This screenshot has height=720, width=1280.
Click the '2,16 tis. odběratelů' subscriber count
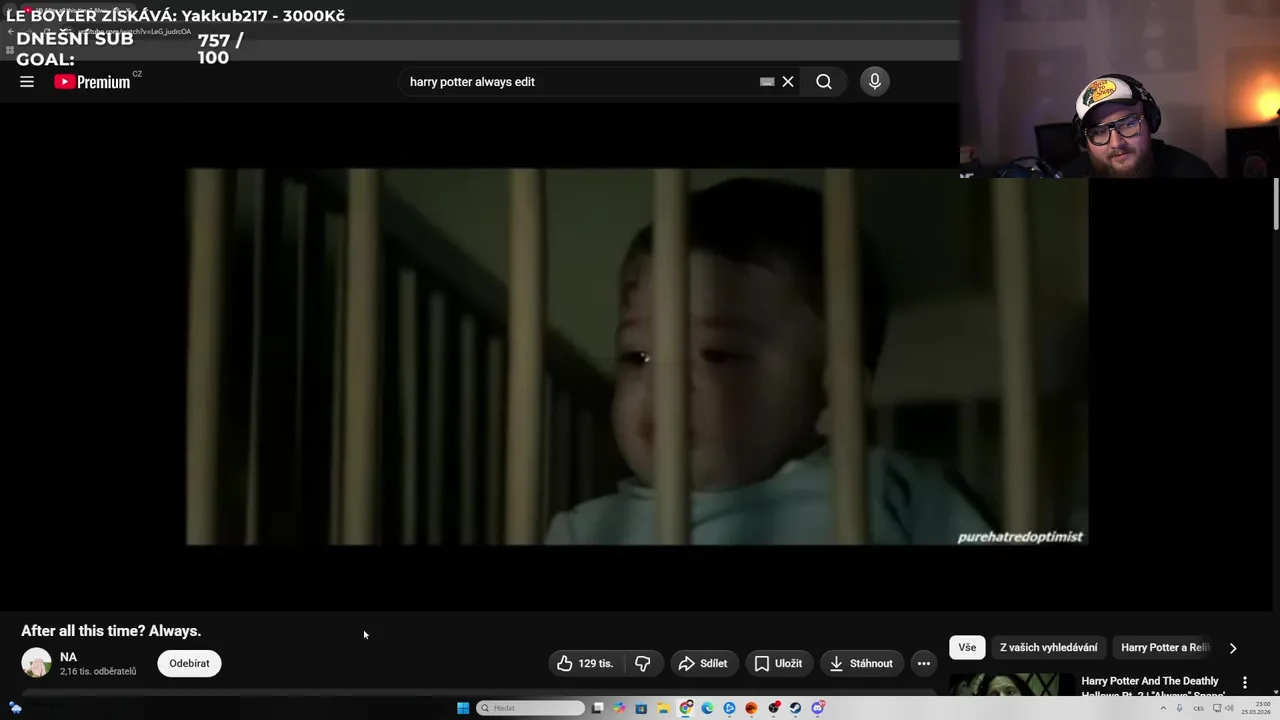[x=98, y=671]
